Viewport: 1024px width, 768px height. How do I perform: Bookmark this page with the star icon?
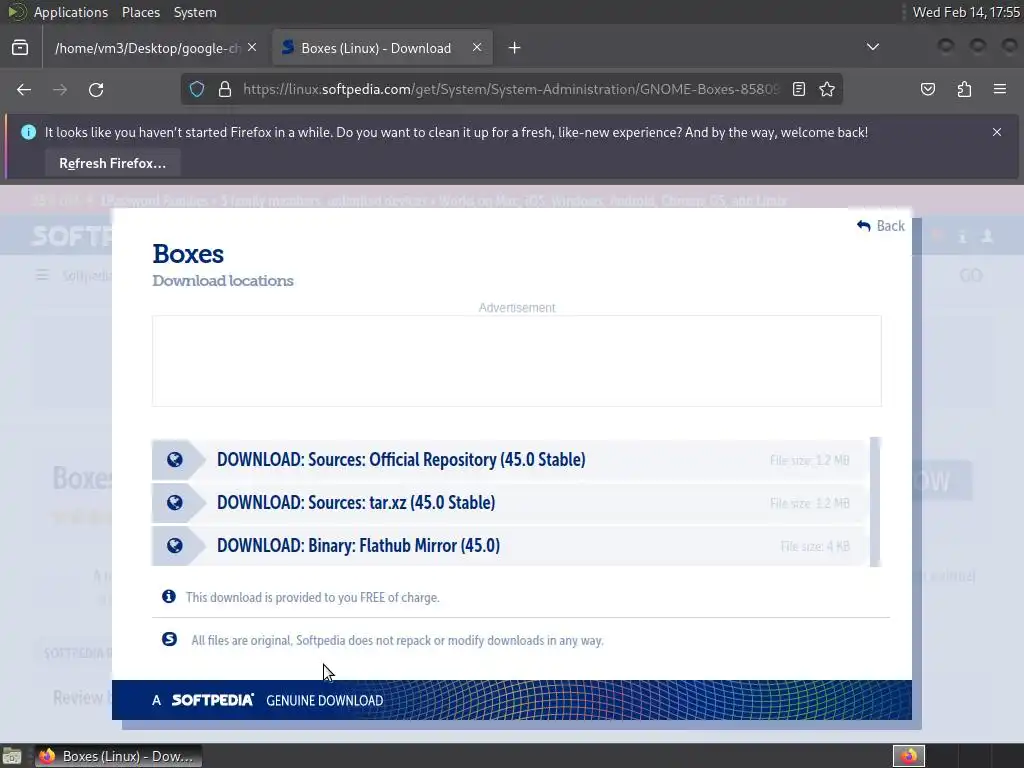point(827,89)
